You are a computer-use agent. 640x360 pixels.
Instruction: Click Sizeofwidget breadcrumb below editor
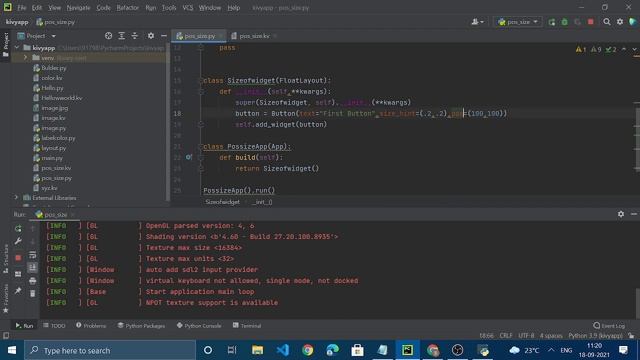[x=222, y=202]
